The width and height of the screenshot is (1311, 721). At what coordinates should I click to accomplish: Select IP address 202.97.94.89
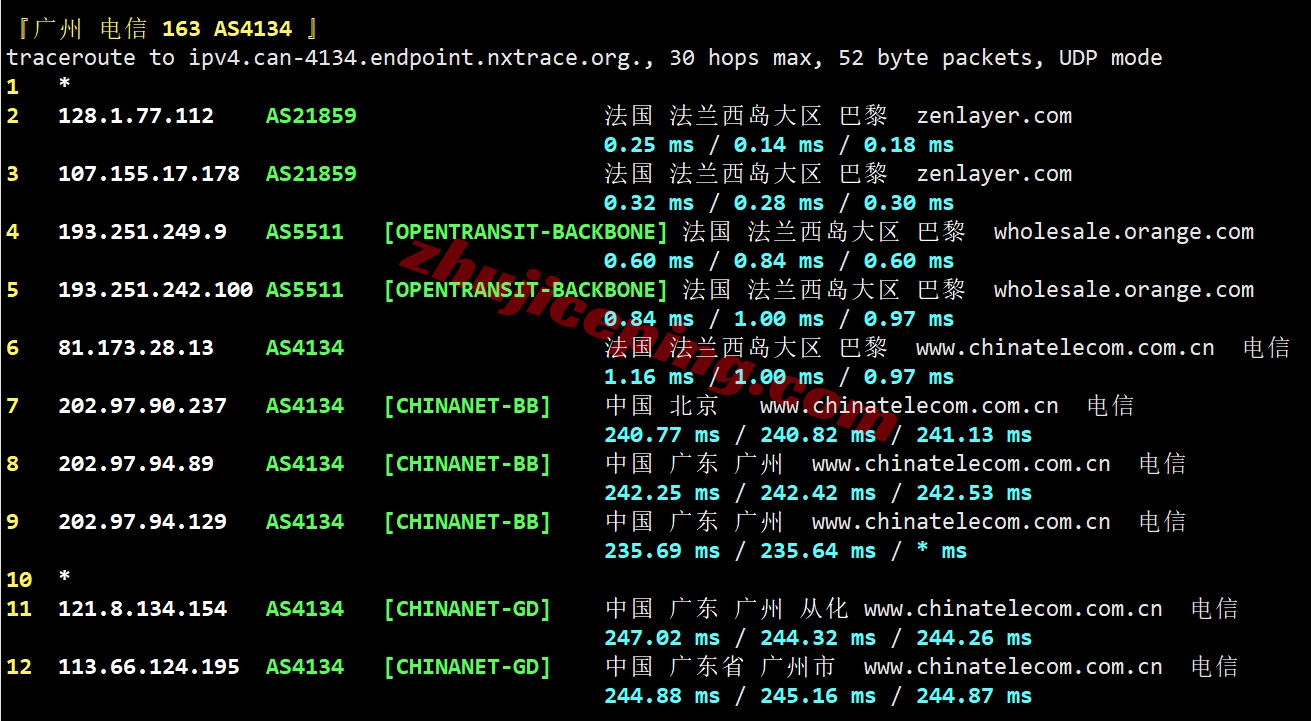point(136,464)
